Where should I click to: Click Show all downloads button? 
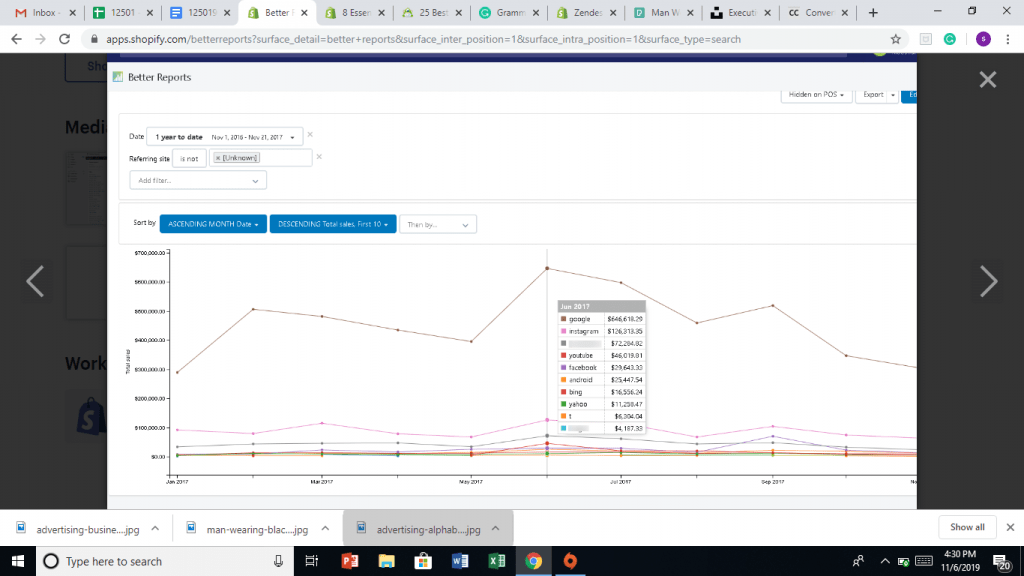click(x=967, y=527)
